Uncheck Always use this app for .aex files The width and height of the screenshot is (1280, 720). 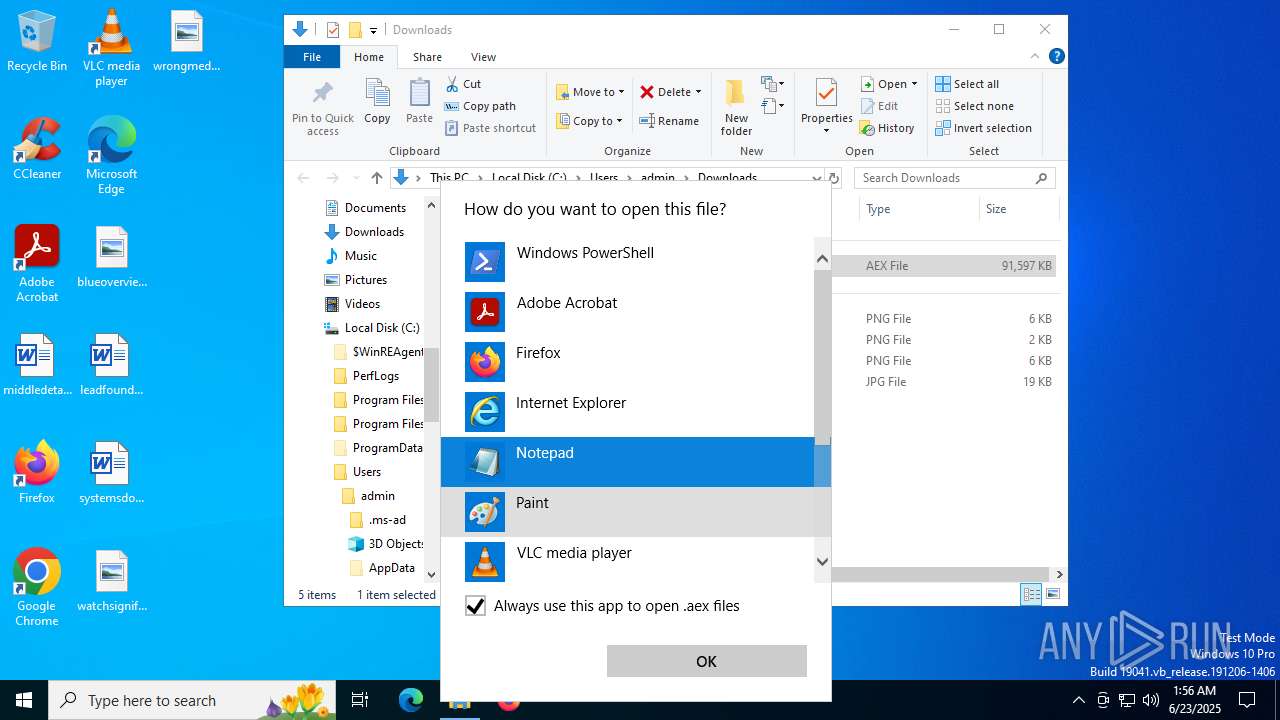point(476,606)
